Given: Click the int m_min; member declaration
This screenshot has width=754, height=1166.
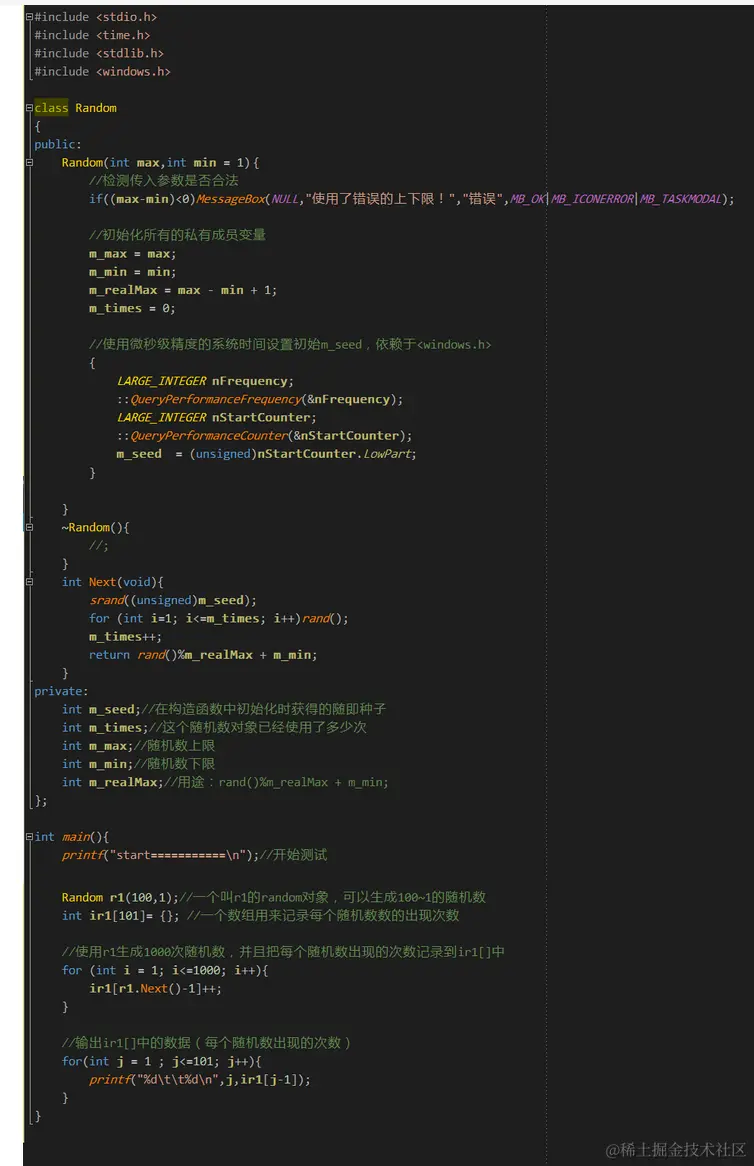Looking at the screenshot, I should coord(97,764).
